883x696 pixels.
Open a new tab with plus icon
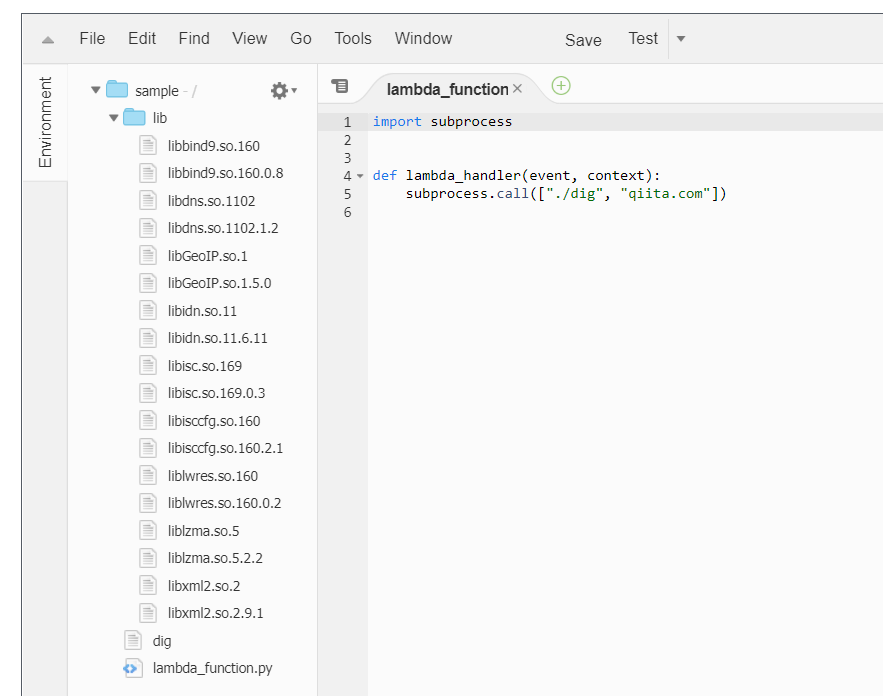click(561, 86)
